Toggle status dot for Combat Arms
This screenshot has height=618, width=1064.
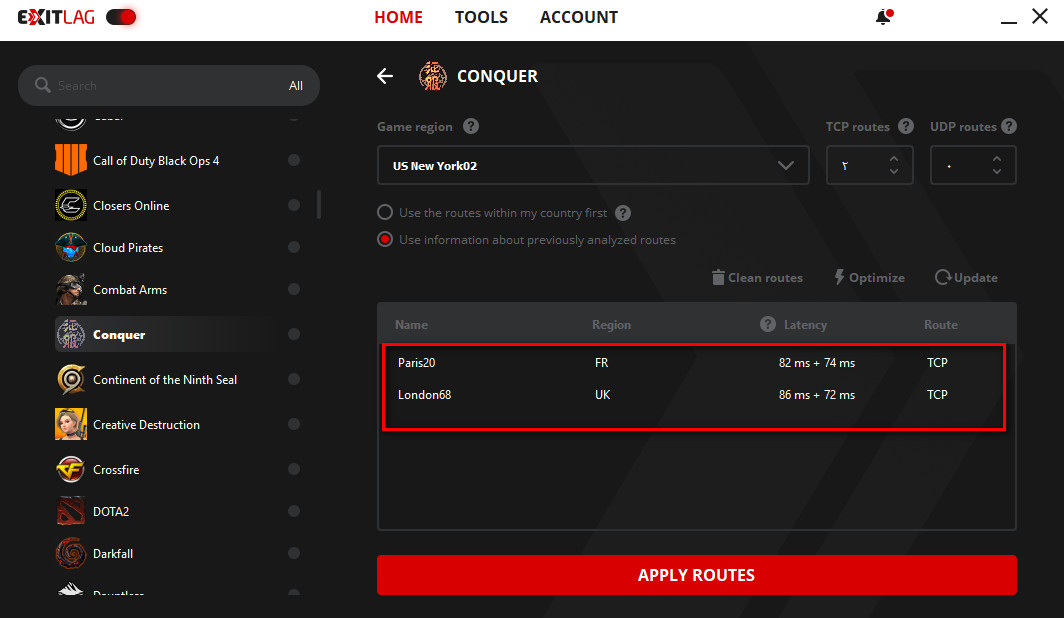(294, 289)
